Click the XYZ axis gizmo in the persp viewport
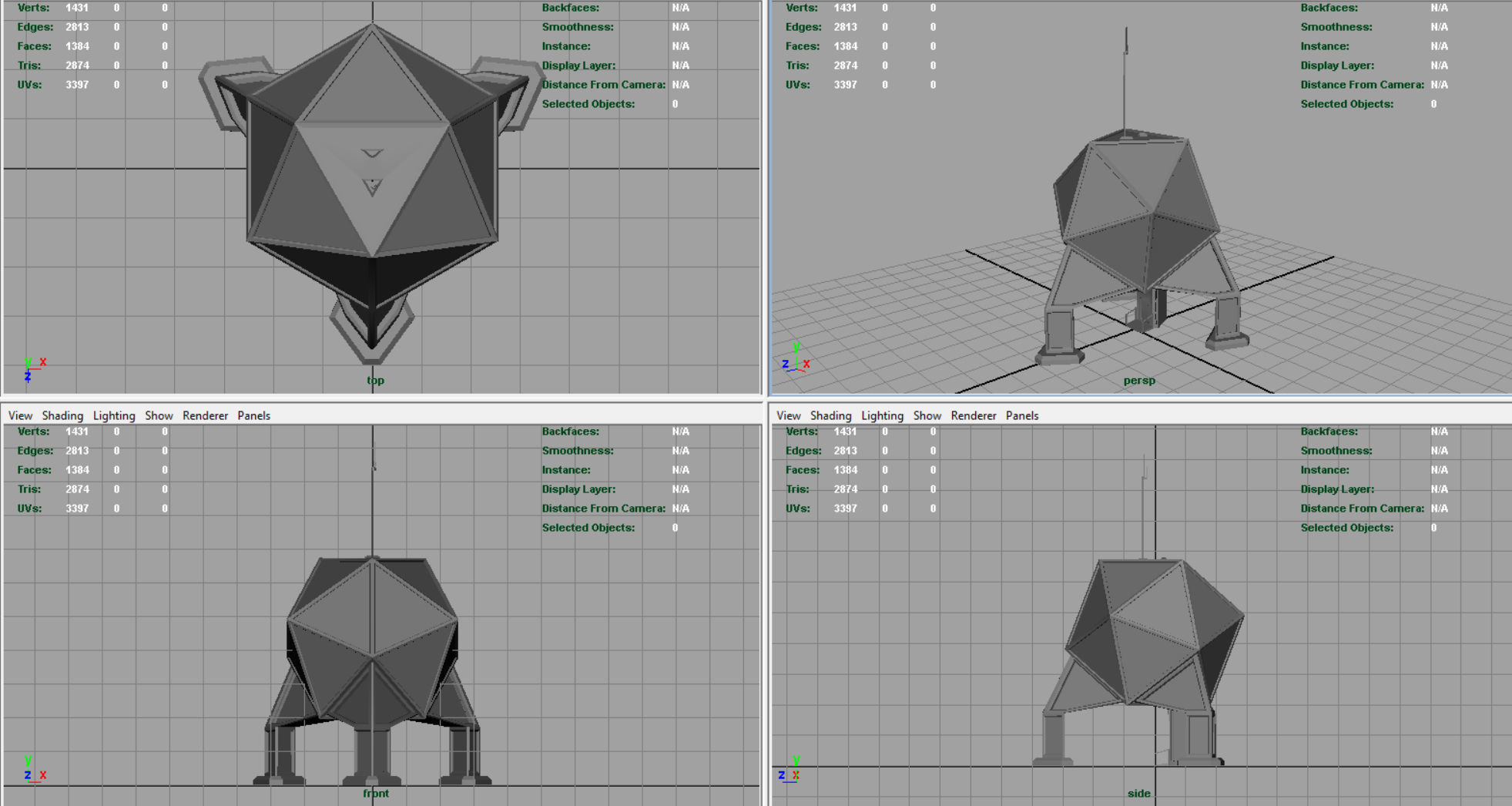 coord(796,358)
